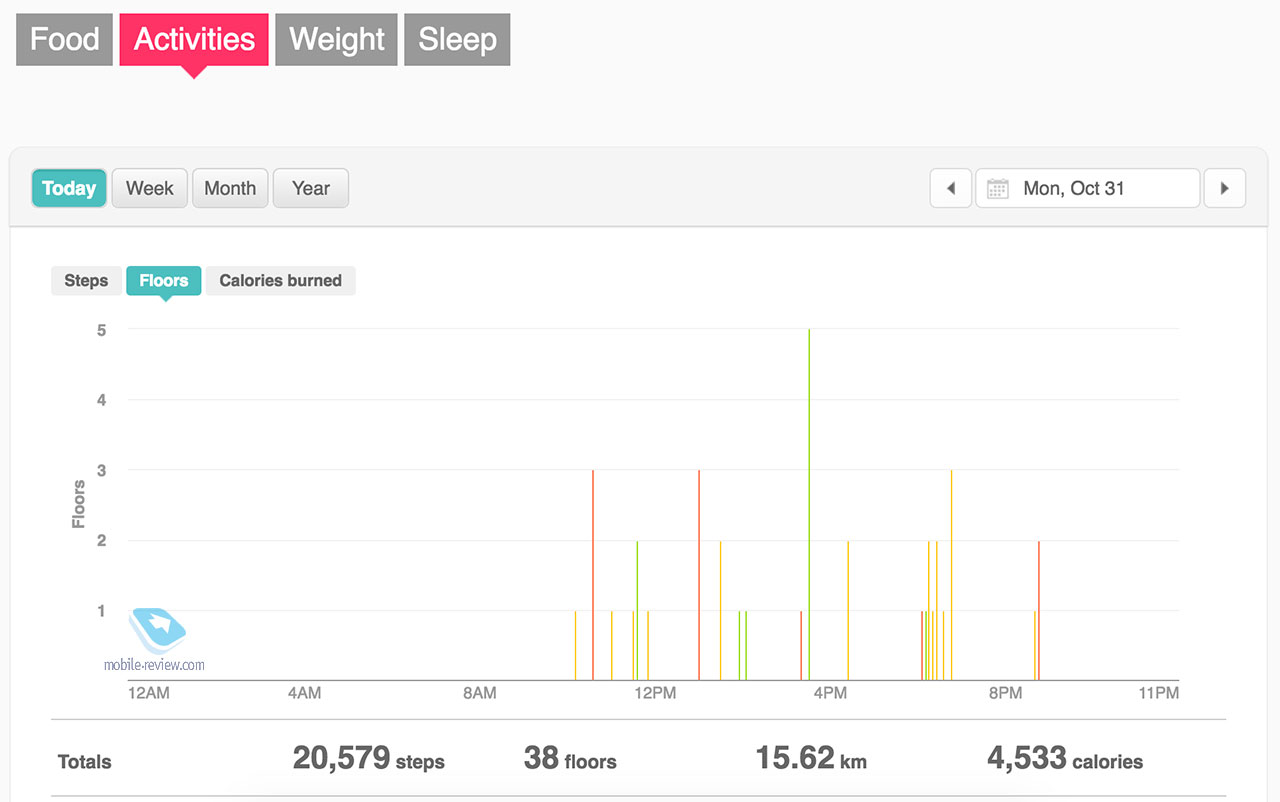Switch range to Week
The height and width of the screenshot is (802, 1280).
tap(150, 188)
